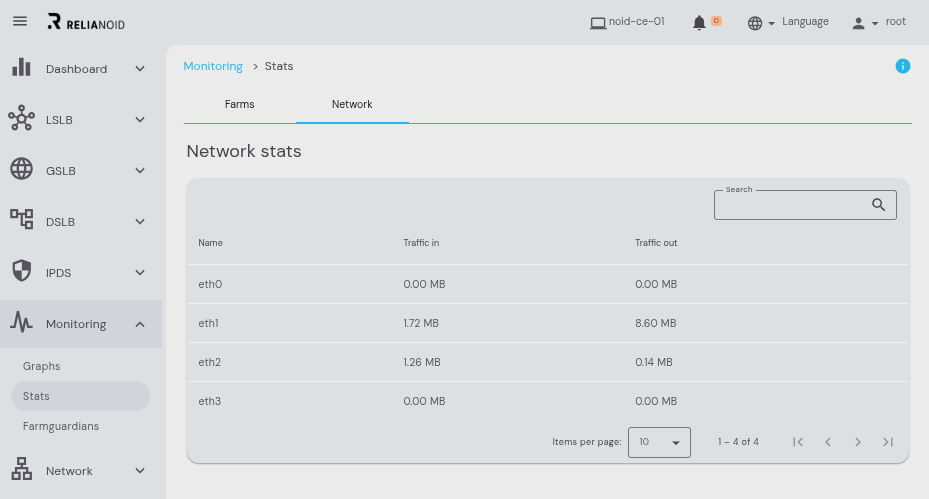929x499 pixels.
Task: Select the eth3 row name
Action: (209, 401)
